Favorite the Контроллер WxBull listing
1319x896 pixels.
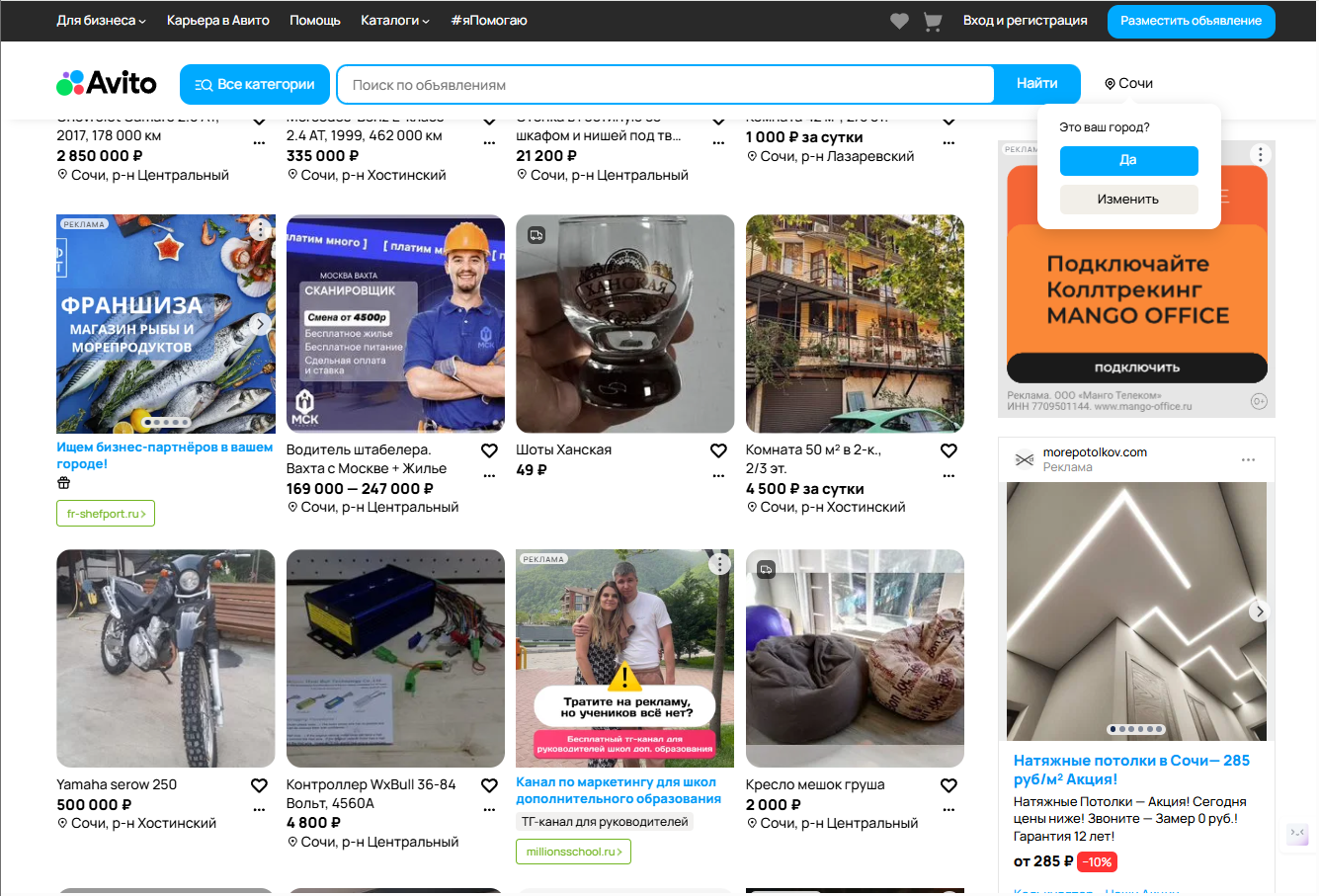[489, 785]
